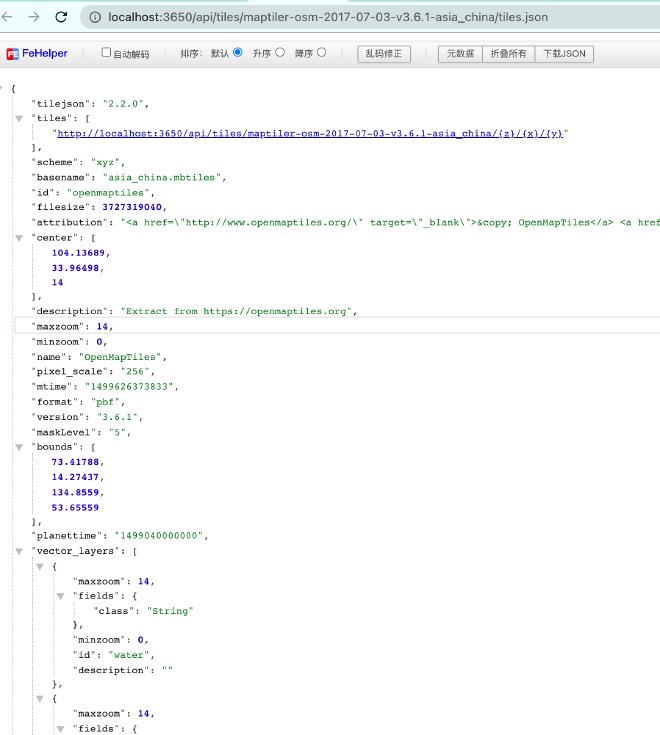Click the 下载JSON button

coord(564,54)
